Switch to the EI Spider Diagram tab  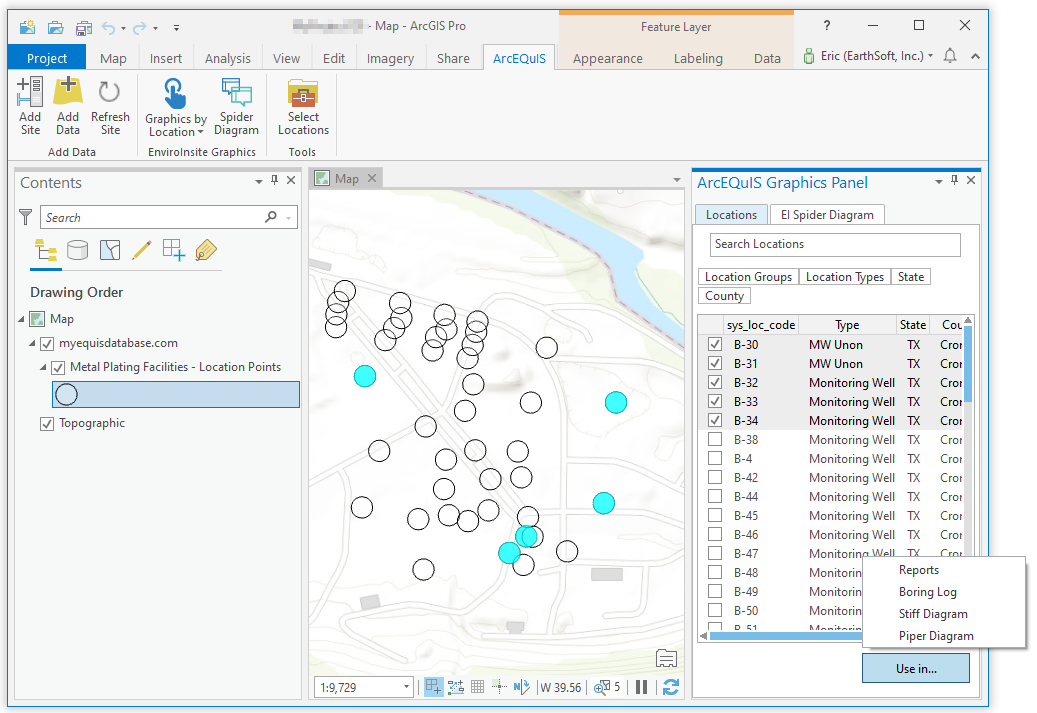[x=827, y=214]
